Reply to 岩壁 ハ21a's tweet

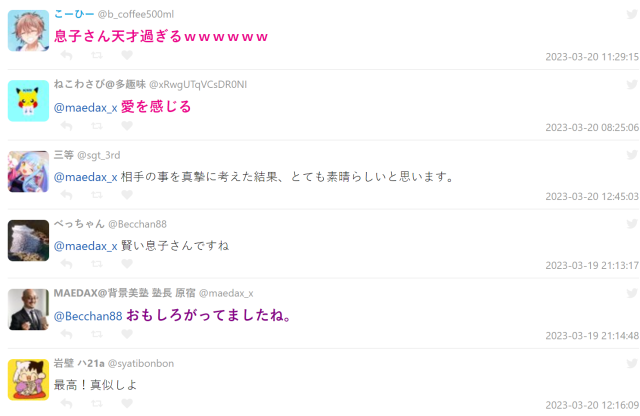click(67, 404)
